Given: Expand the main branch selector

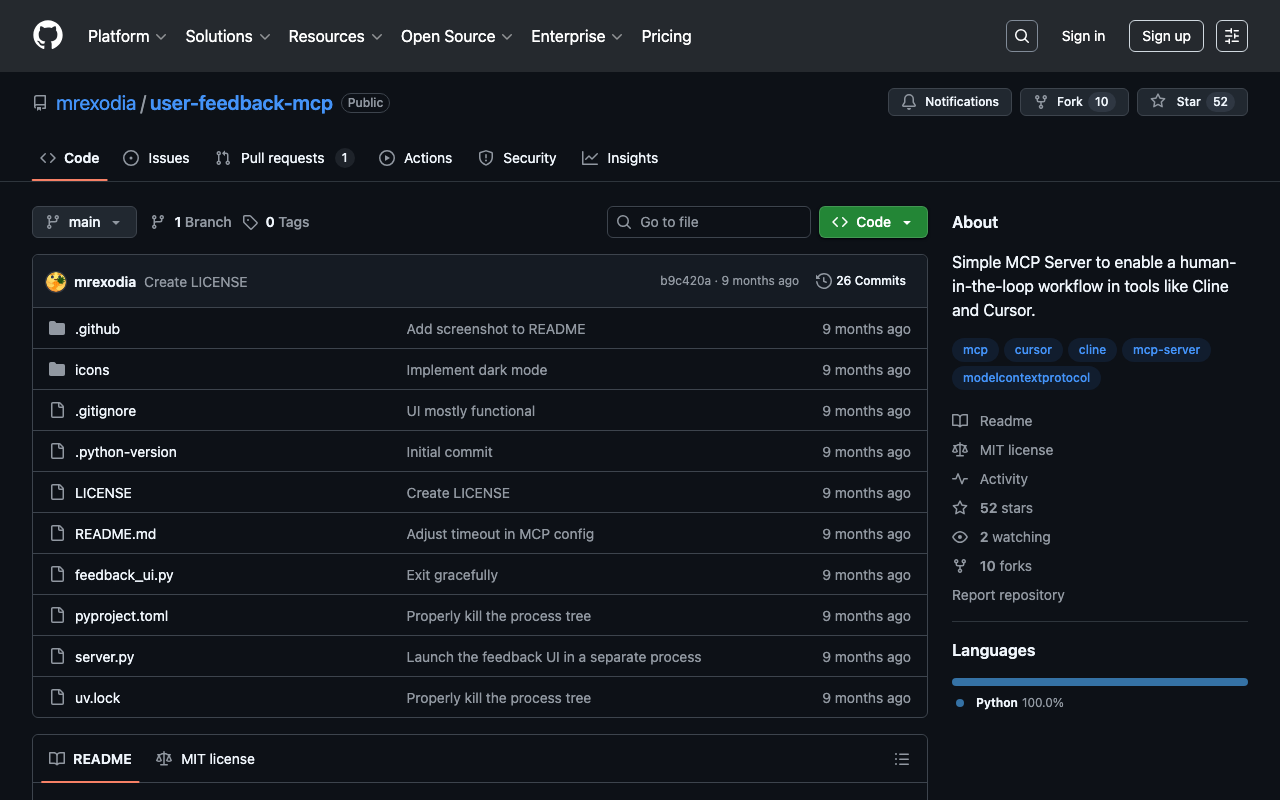Looking at the screenshot, I should coord(84,222).
